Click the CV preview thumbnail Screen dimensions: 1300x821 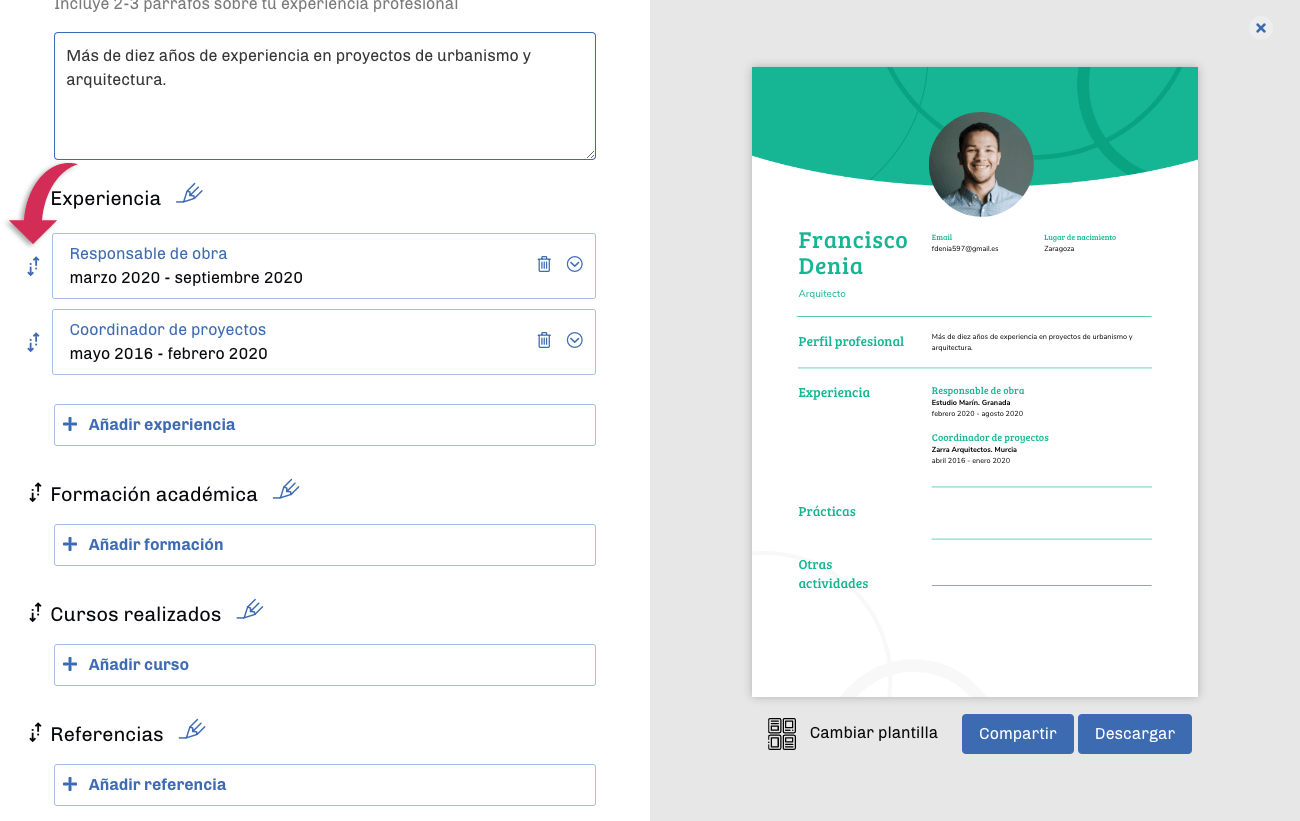tap(975, 382)
